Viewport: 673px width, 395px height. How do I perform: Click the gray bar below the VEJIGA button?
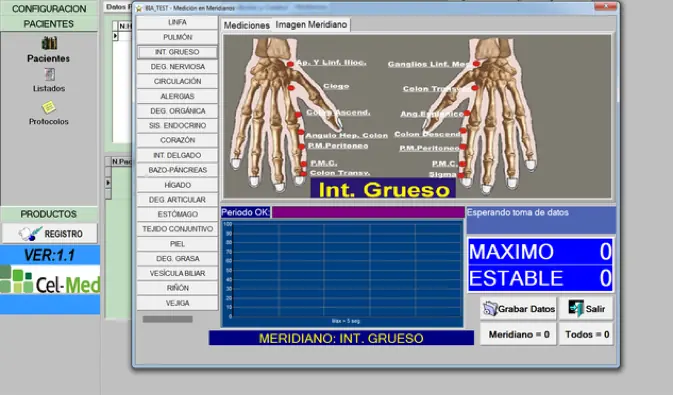pyautogui.click(x=167, y=319)
